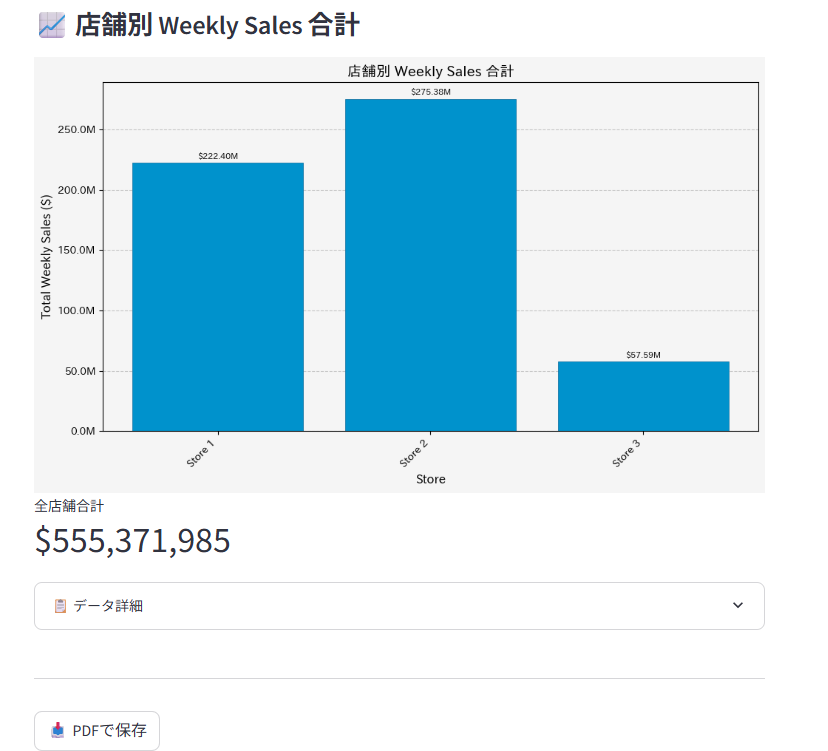
Task: Click the Store 3 x-axis tick label
Action: click(627, 451)
